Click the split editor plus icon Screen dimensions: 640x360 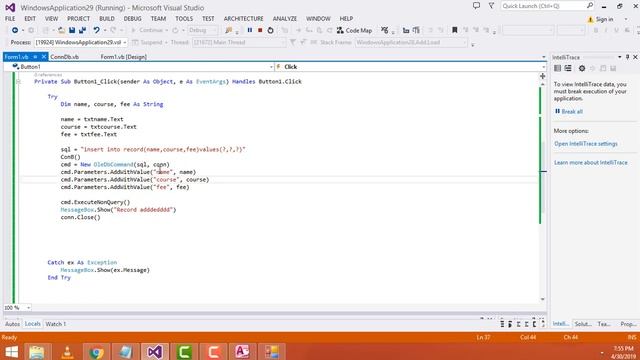[x=542, y=76]
